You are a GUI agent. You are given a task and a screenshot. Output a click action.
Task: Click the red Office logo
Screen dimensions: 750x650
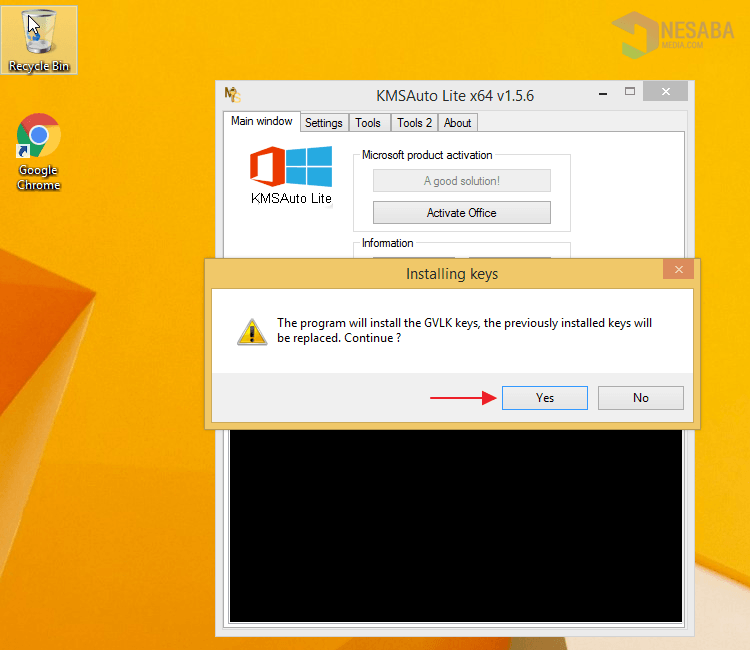[267, 167]
